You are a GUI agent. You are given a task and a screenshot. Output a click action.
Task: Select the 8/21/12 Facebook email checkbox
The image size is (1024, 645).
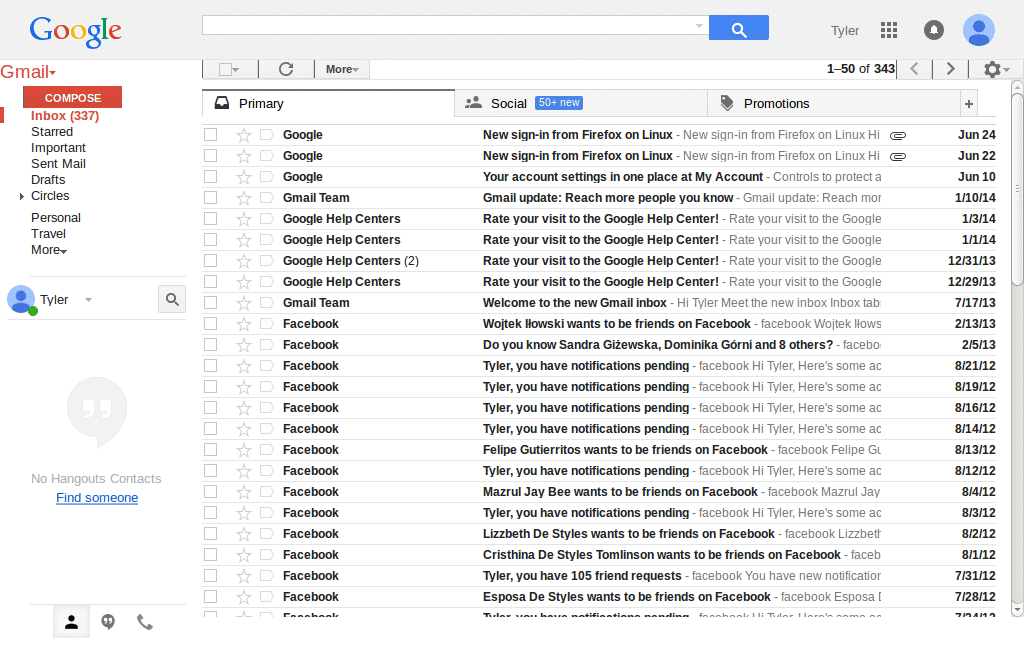[x=210, y=365]
